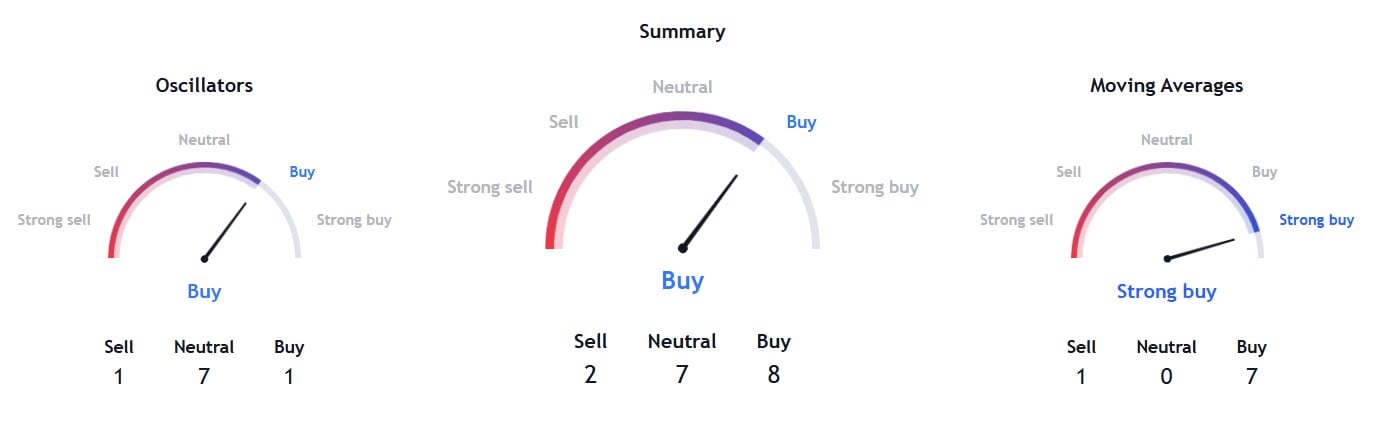Click the Sell label on Moving Averages gauge arc
Image resolution: width=1398 pixels, height=444 pixels.
(x=1068, y=172)
